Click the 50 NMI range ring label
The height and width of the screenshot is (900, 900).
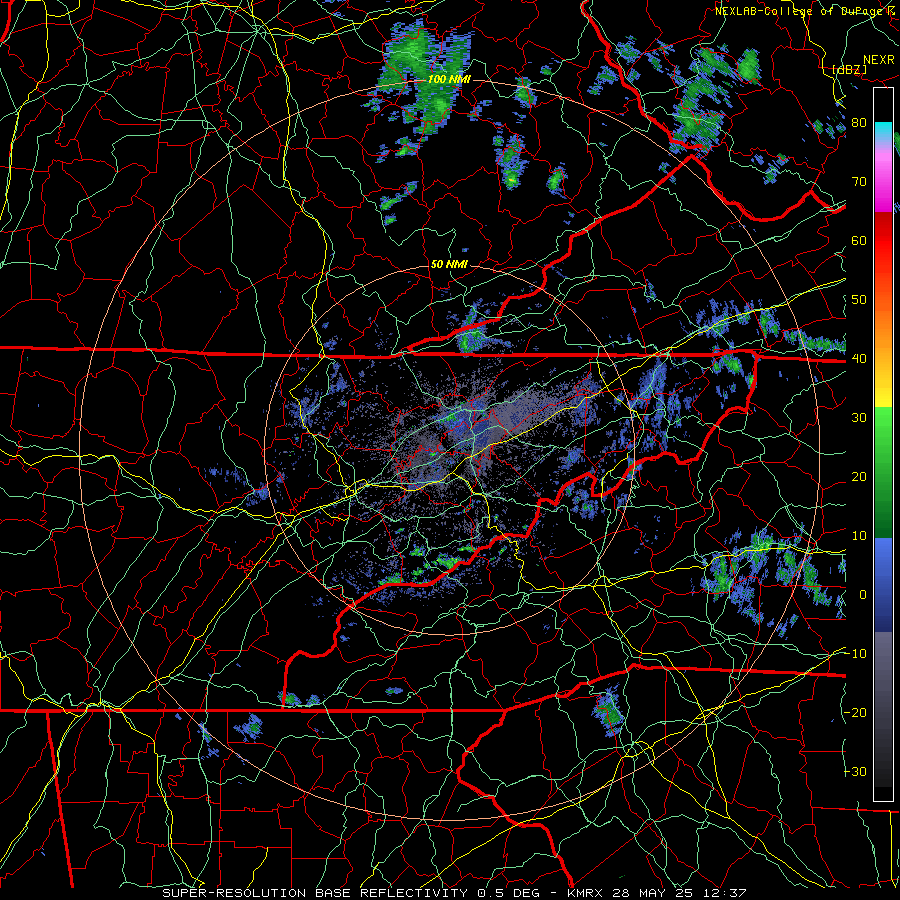(x=449, y=265)
